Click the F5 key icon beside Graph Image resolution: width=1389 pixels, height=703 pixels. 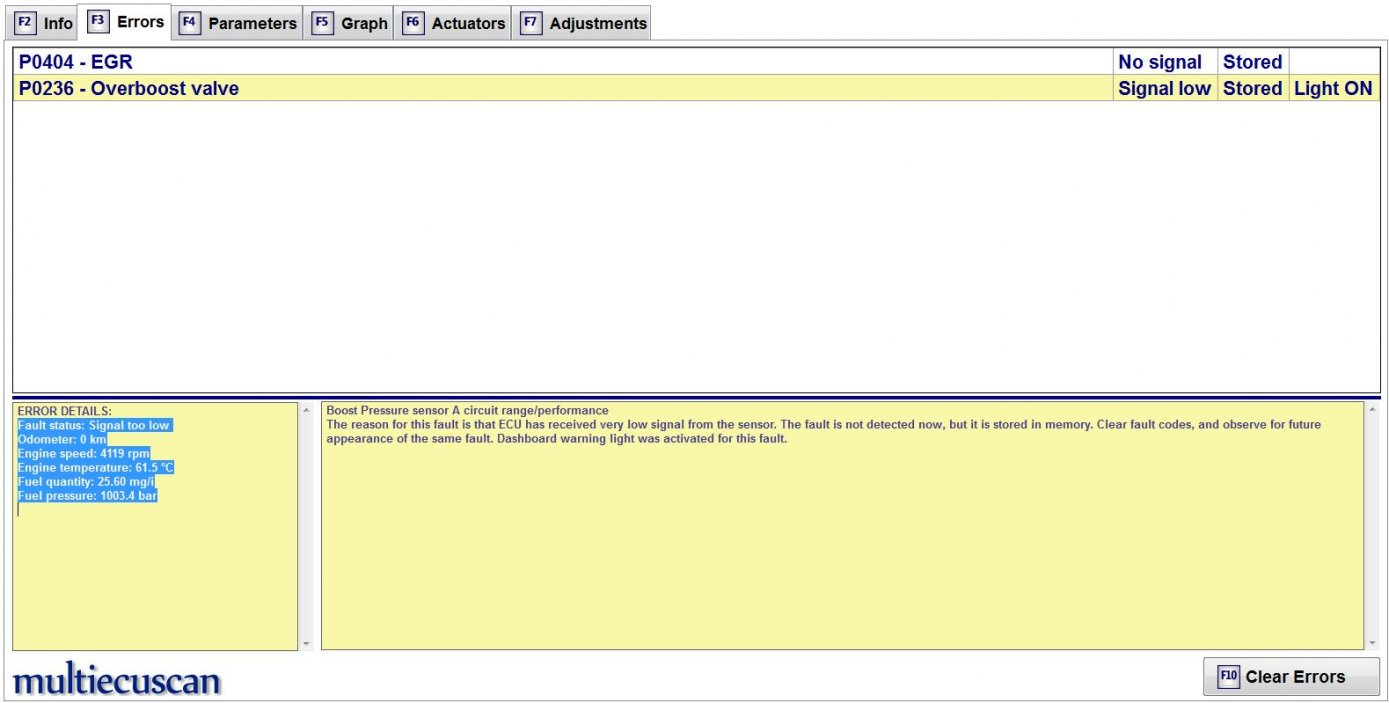322,23
